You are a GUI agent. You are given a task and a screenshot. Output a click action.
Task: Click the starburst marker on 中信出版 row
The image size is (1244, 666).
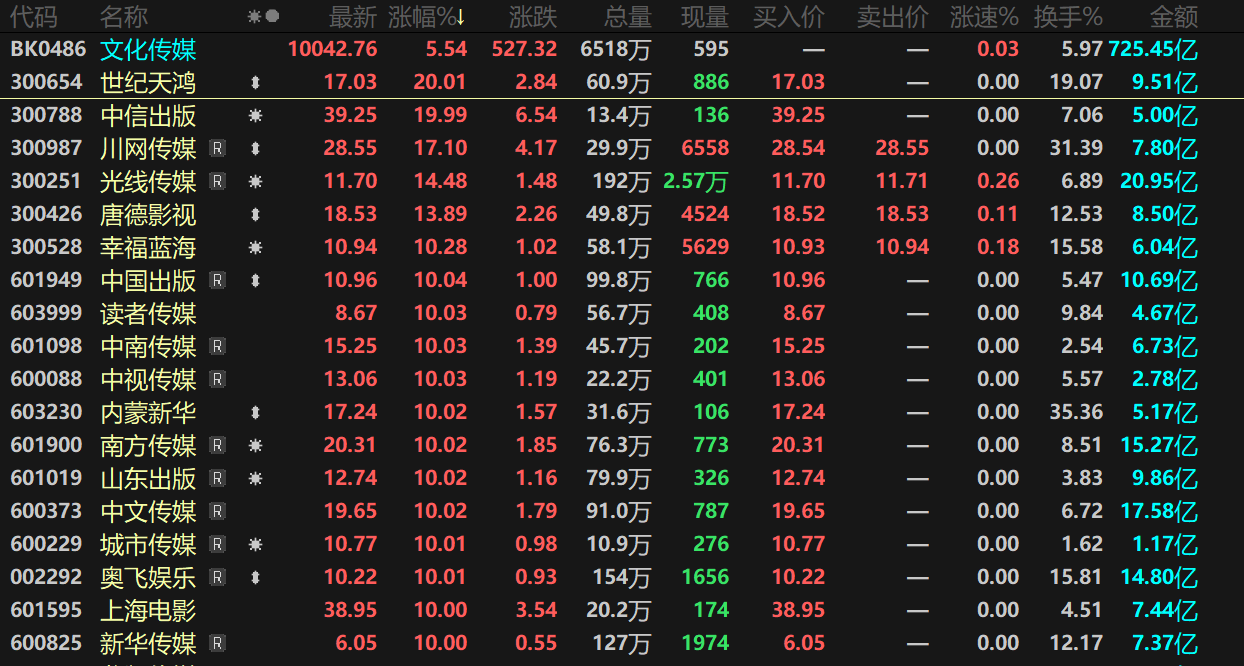pos(255,116)
